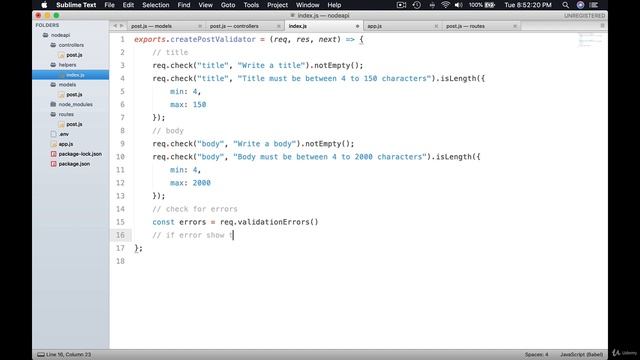The image size is (640, 360).
Task: Expand the node_modules folder
Action: point(53,104)
